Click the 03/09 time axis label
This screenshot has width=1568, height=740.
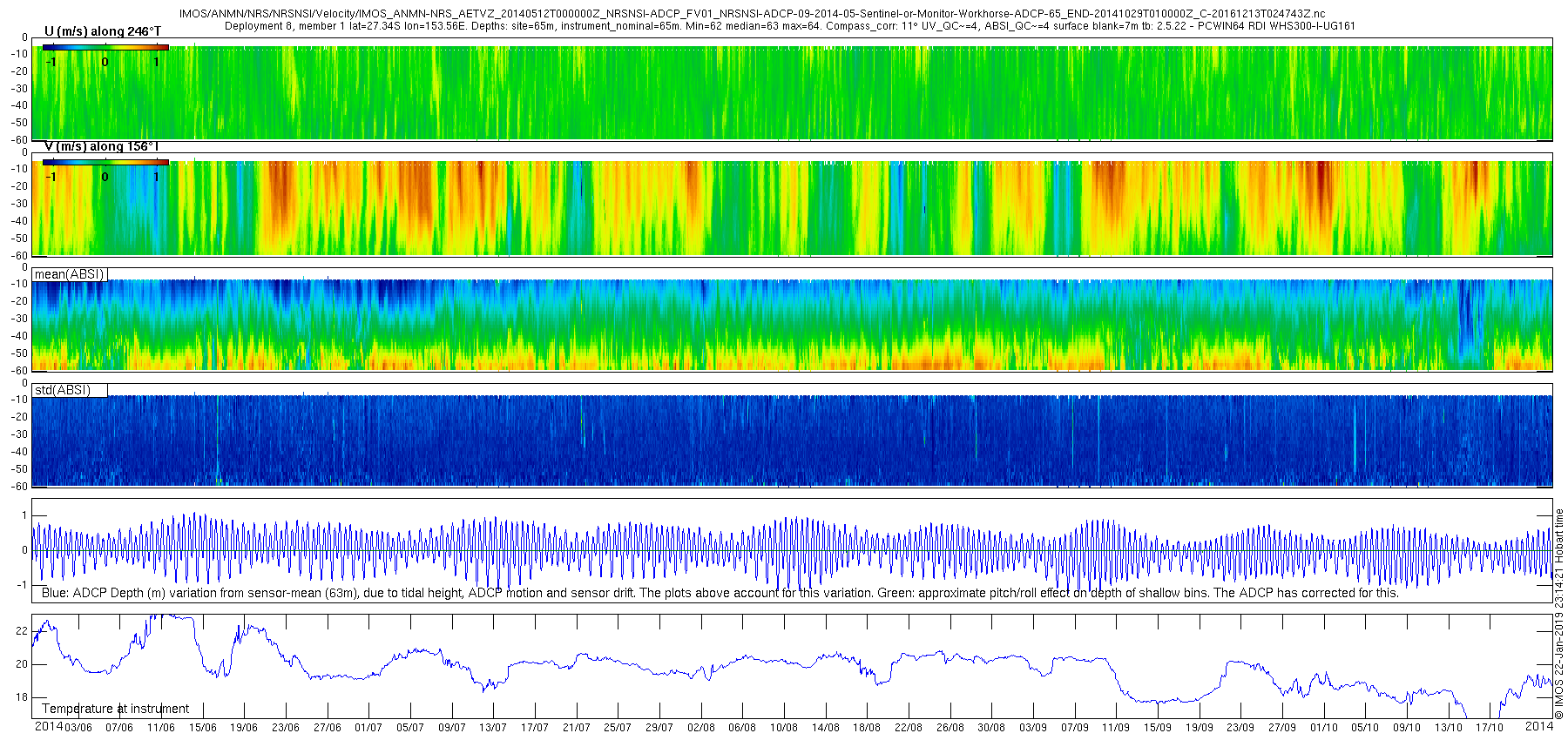[x=1033, y=728]
